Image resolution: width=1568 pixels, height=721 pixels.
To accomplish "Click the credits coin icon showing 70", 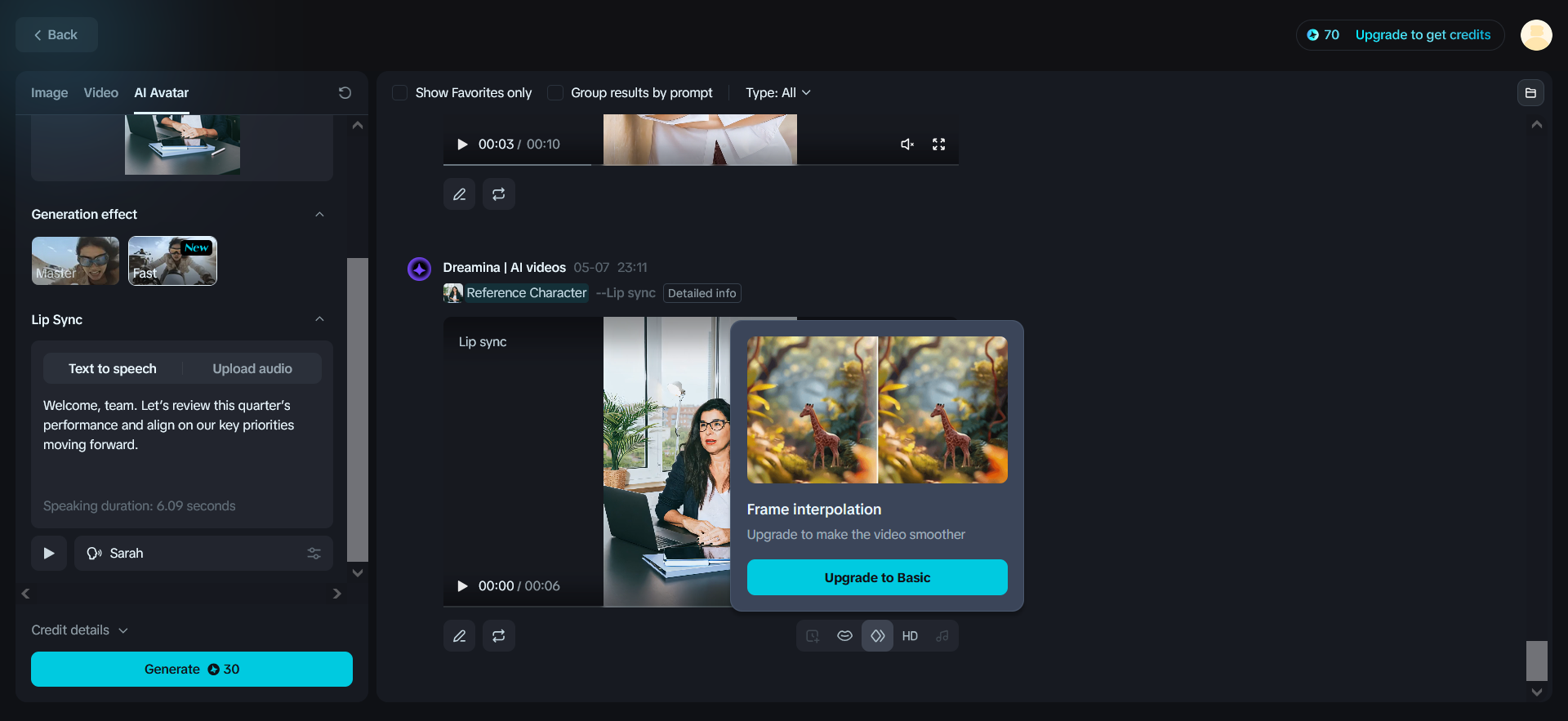I will [1312, 35].
